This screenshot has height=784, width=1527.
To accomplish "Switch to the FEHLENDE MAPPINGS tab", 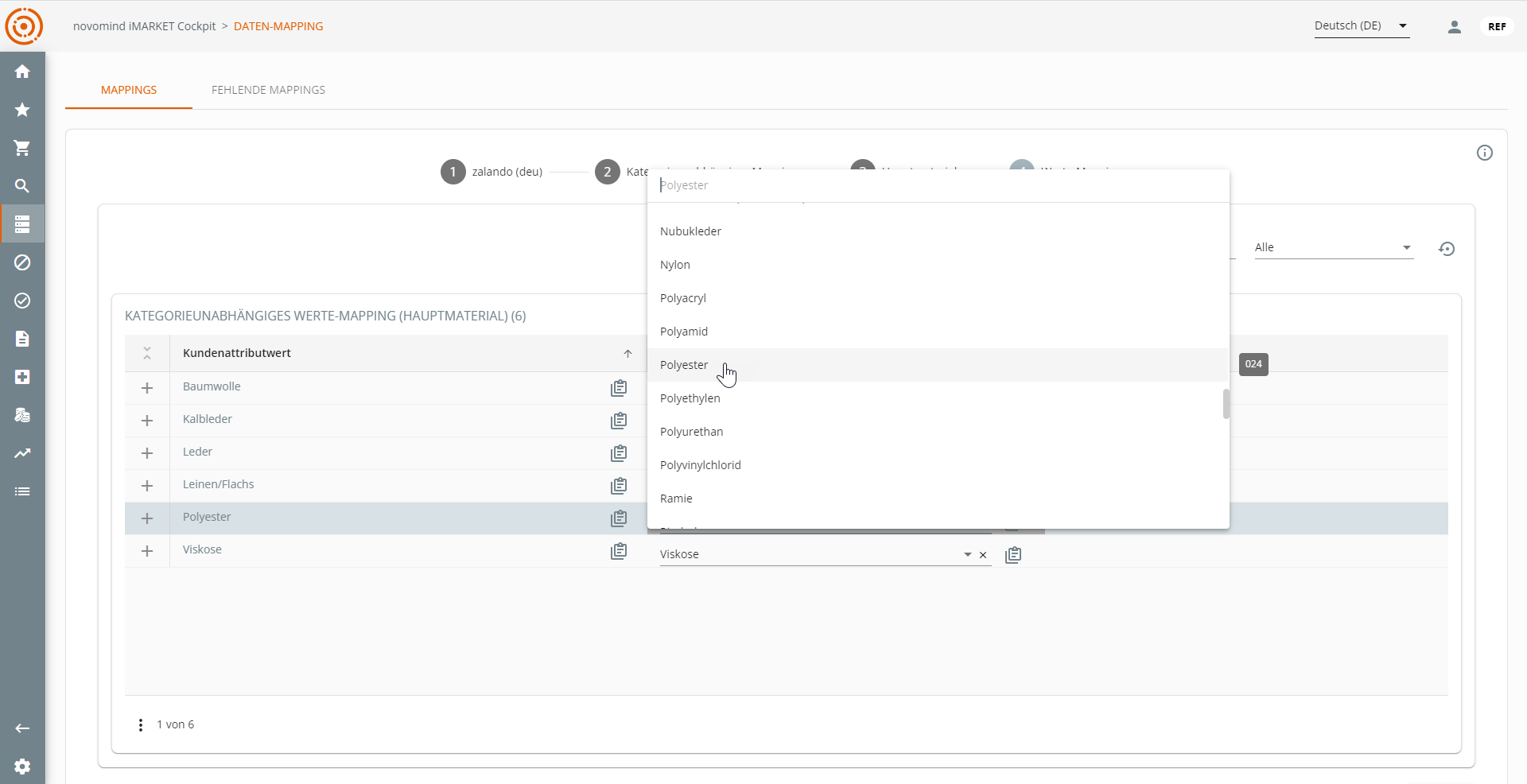I will tap(268, 90).
